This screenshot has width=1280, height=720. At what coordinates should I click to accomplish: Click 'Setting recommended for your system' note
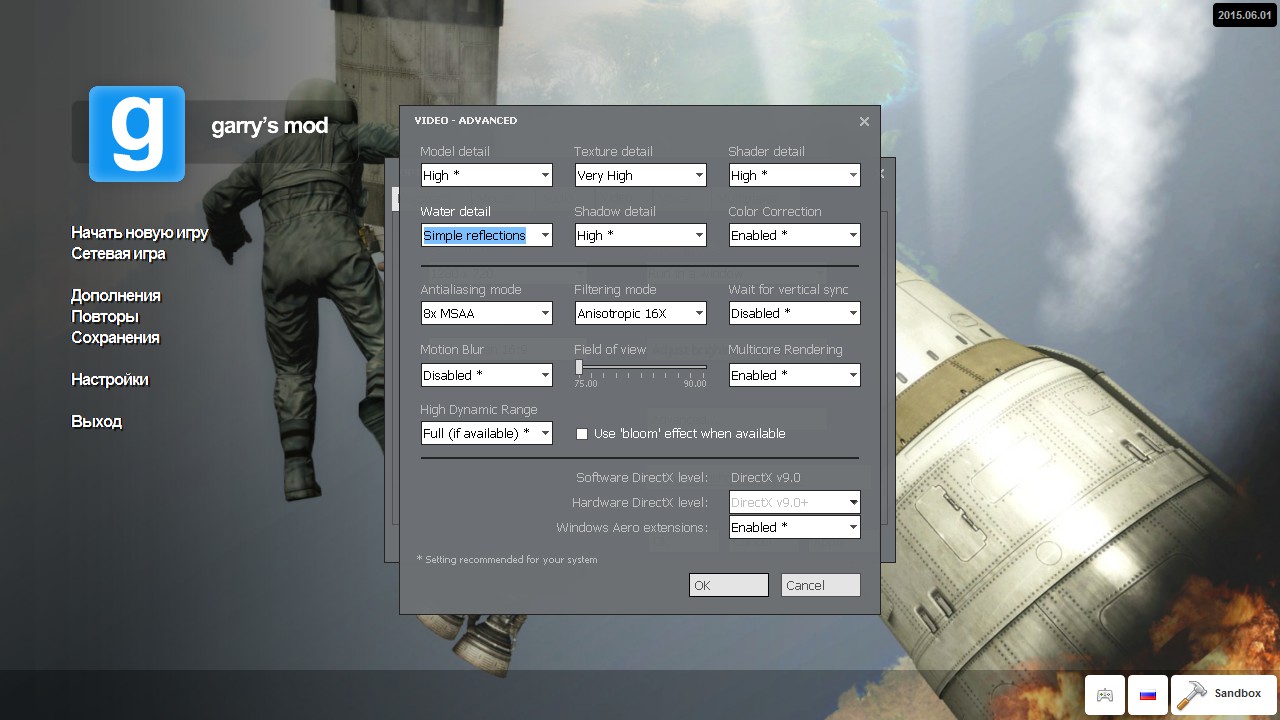(x=507, y=560)
